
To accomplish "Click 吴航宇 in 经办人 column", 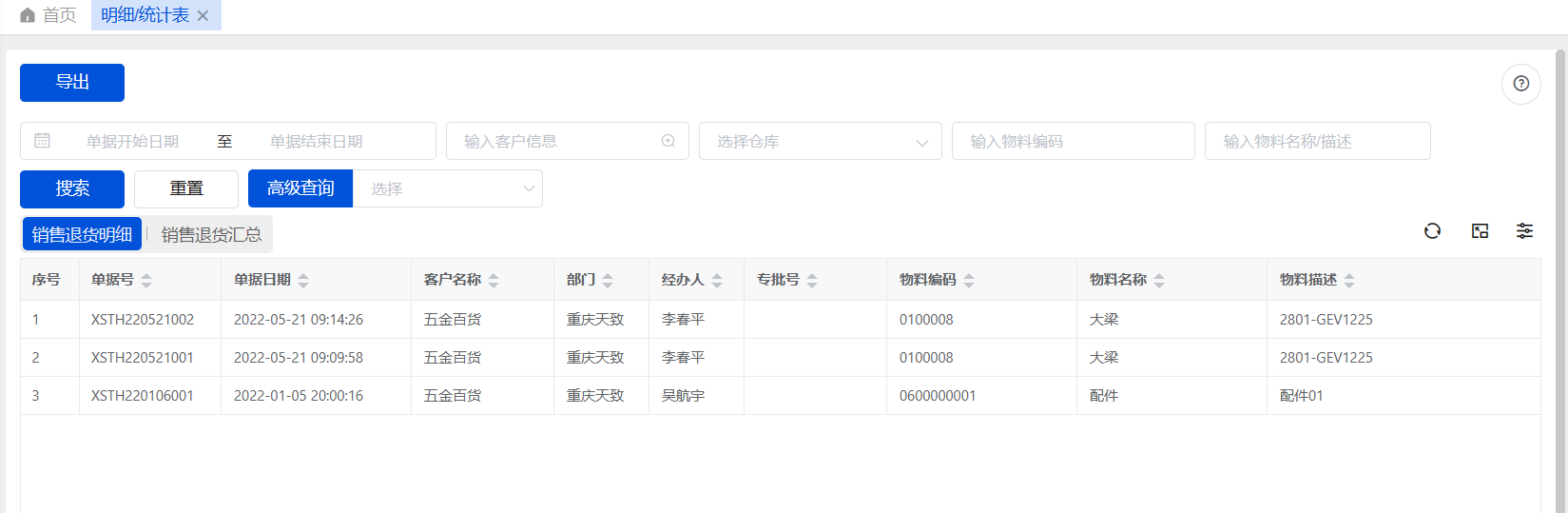I will 683,396.
